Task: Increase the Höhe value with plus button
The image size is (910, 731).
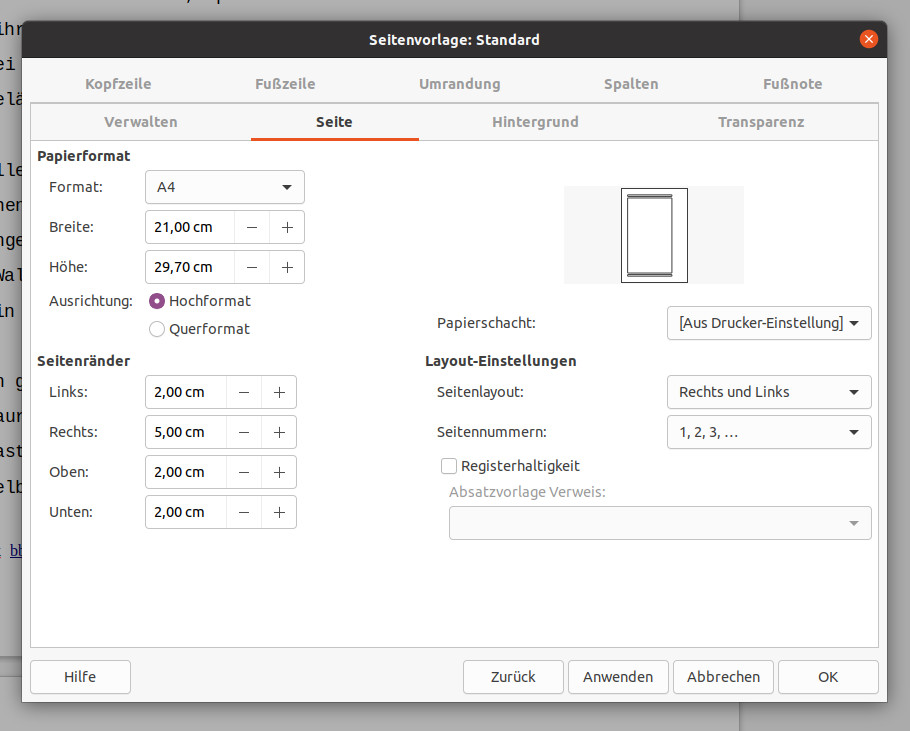Action: (287, 267)
